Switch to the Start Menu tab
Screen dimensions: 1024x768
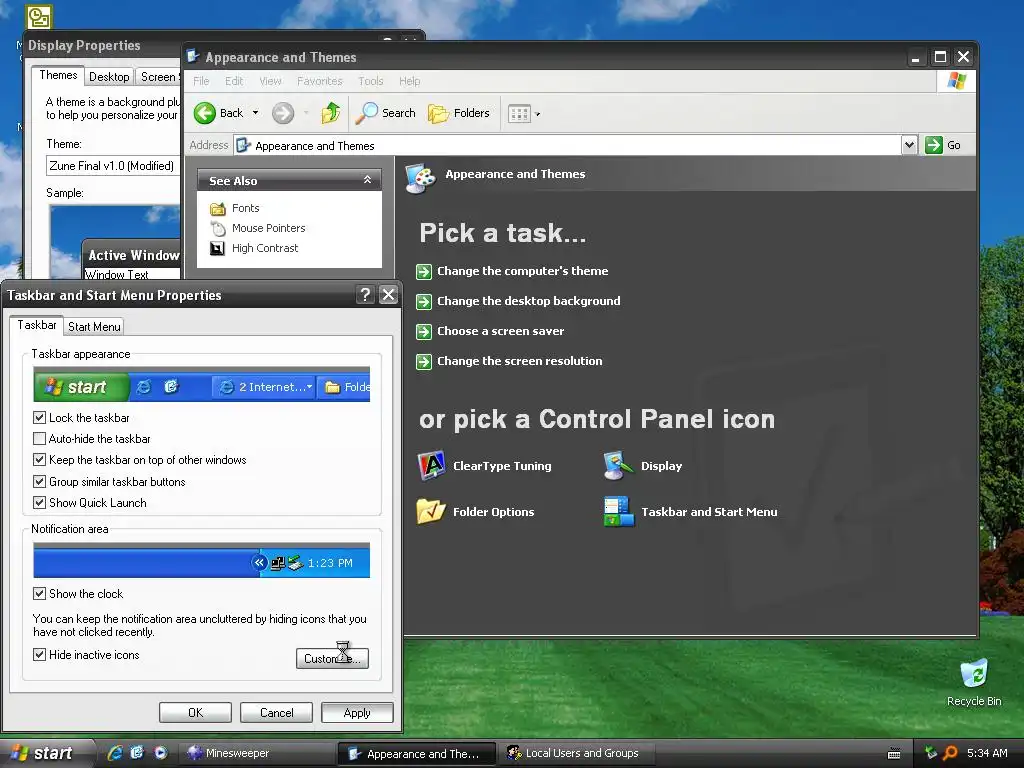coord(94,327)
